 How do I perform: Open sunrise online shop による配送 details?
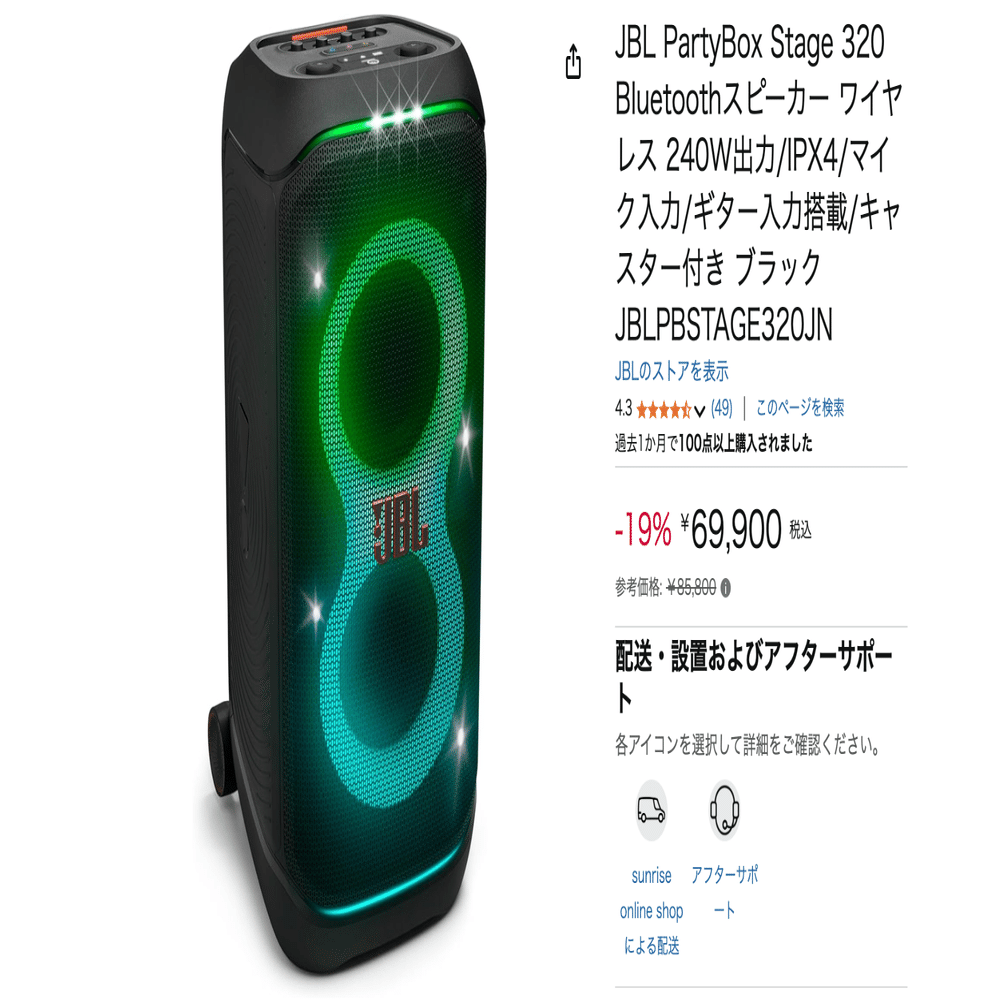pyautogui.click(x=651, y=910)
